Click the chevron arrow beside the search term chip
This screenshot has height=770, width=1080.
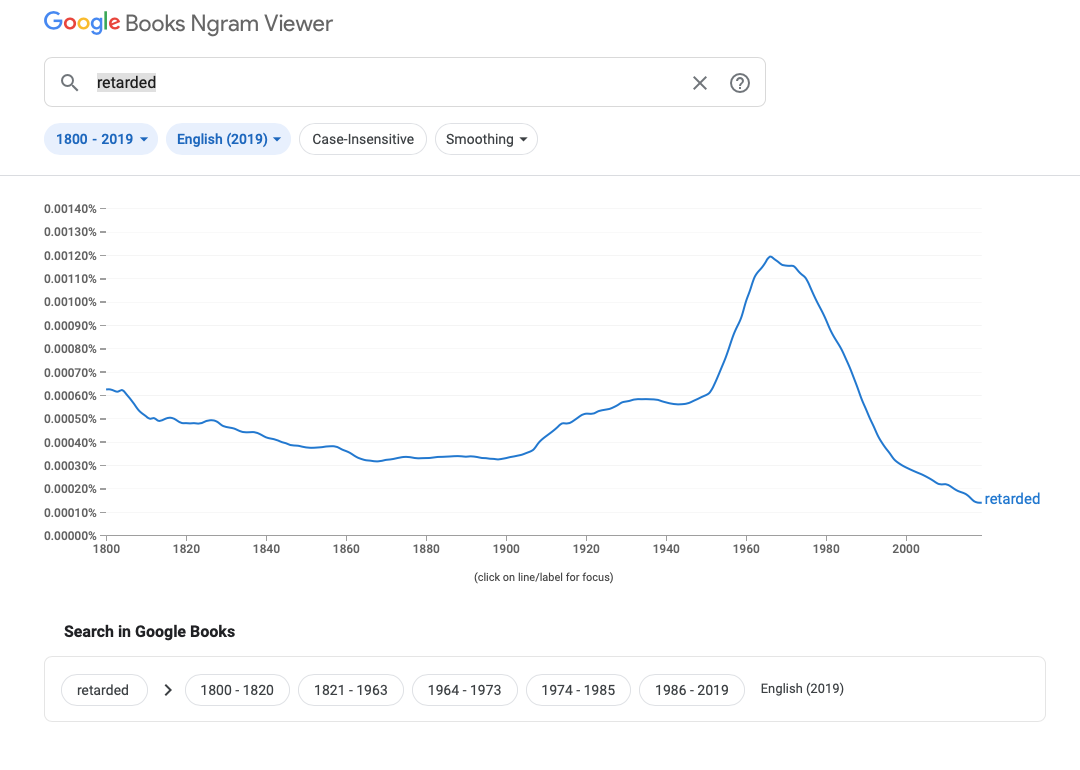(167, 690)
